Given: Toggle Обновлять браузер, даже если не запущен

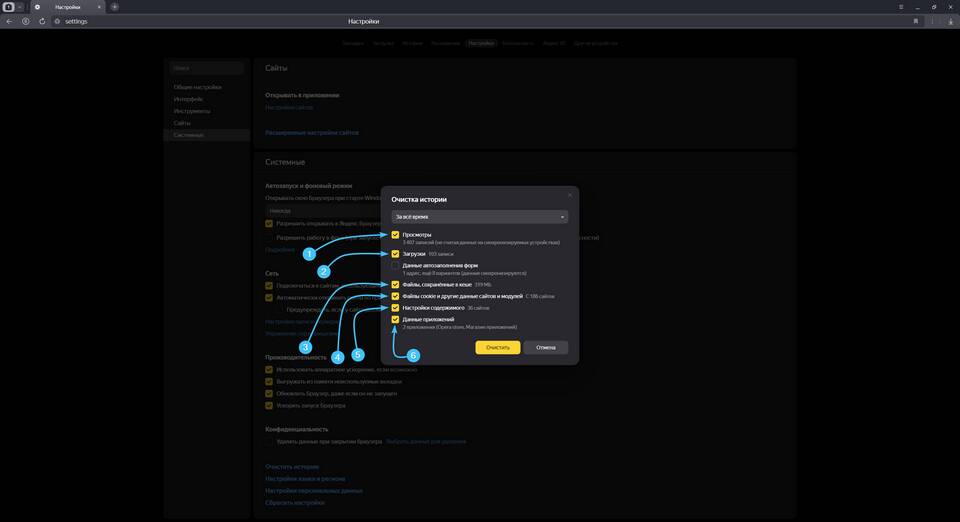Looking at the screenshot, I should 269,393.
